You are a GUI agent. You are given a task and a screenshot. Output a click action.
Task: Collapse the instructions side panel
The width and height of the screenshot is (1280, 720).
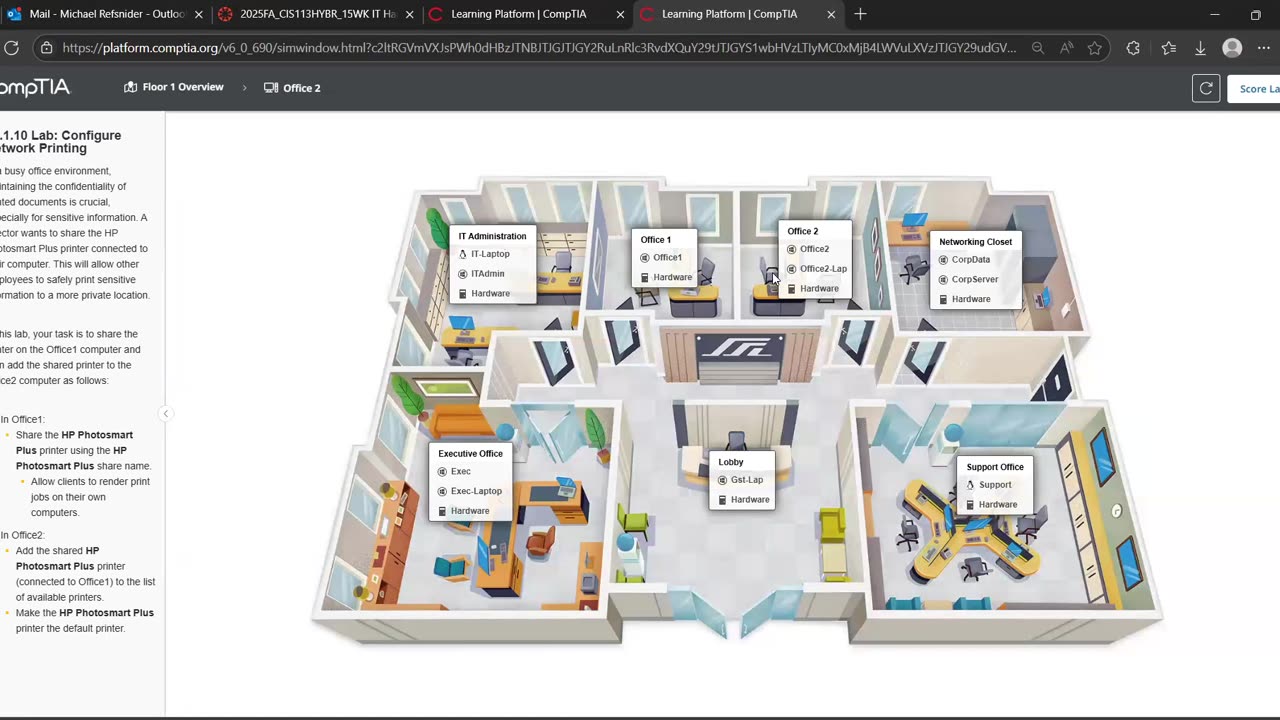[x=166, y=413]
